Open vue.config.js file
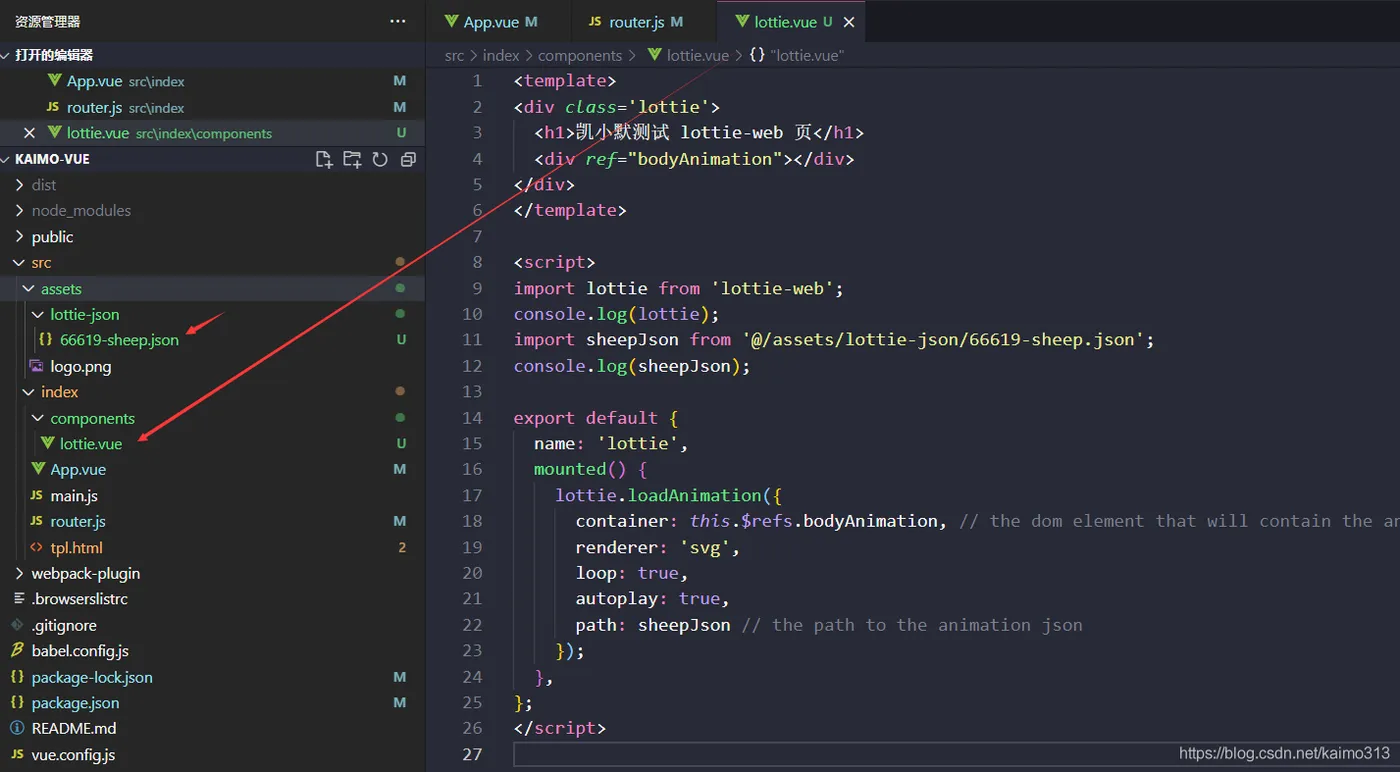1400x772 pixels. pos(73,755)
